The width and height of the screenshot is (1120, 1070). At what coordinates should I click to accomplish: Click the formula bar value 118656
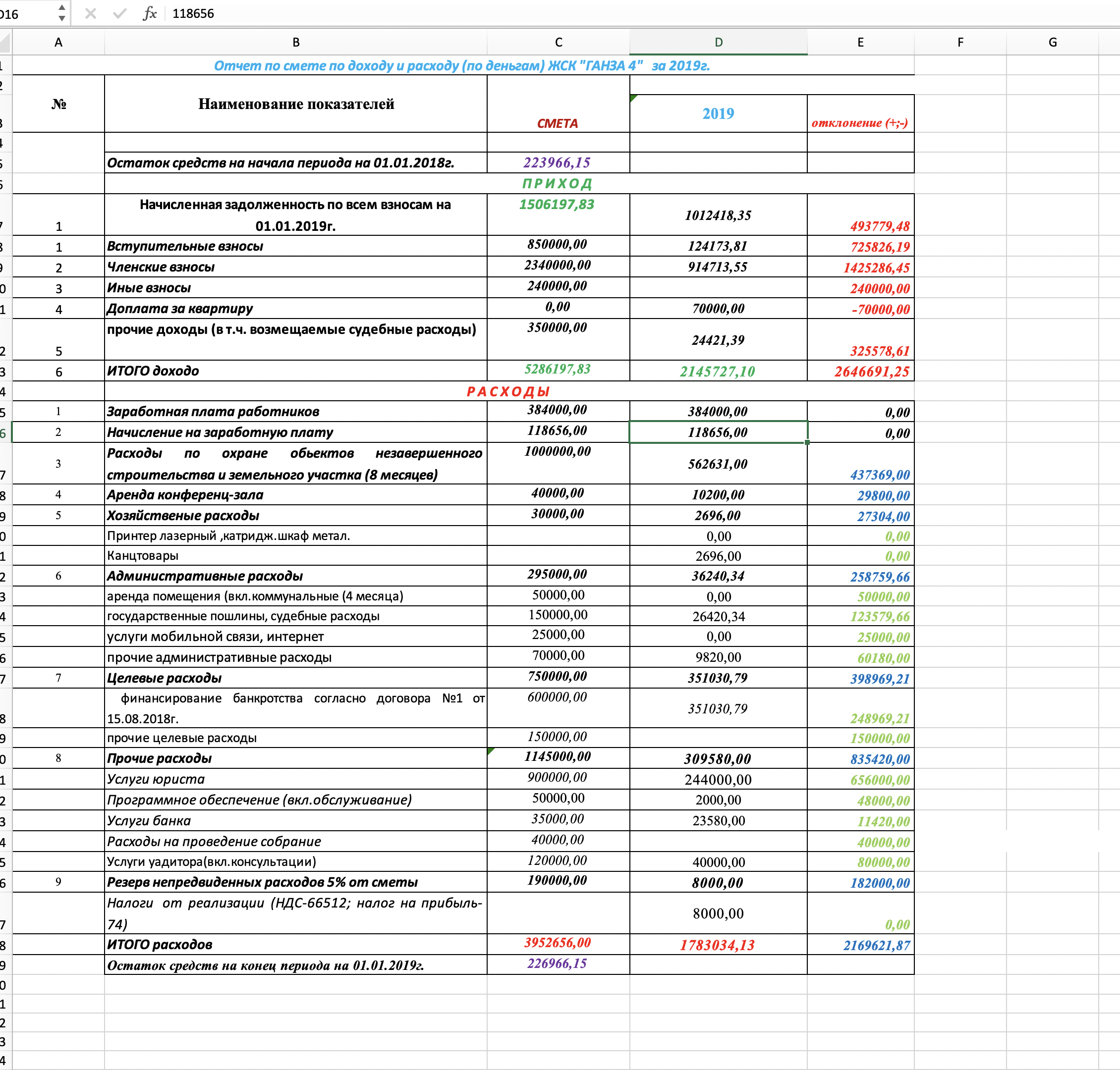point(193,14)
